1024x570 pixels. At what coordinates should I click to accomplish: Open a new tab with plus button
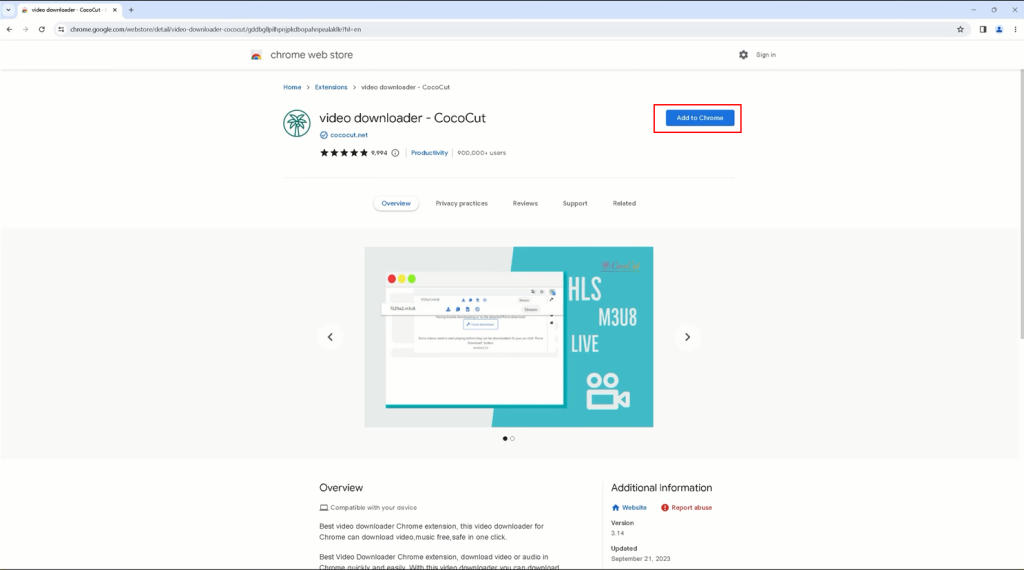(x=131, y=10)
